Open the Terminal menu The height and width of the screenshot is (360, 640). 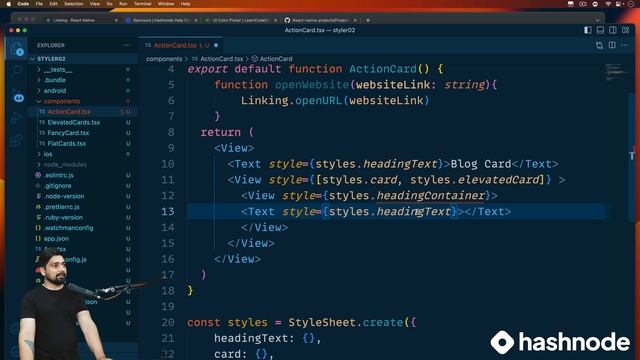pyautogui.click(x=142, y=4)
